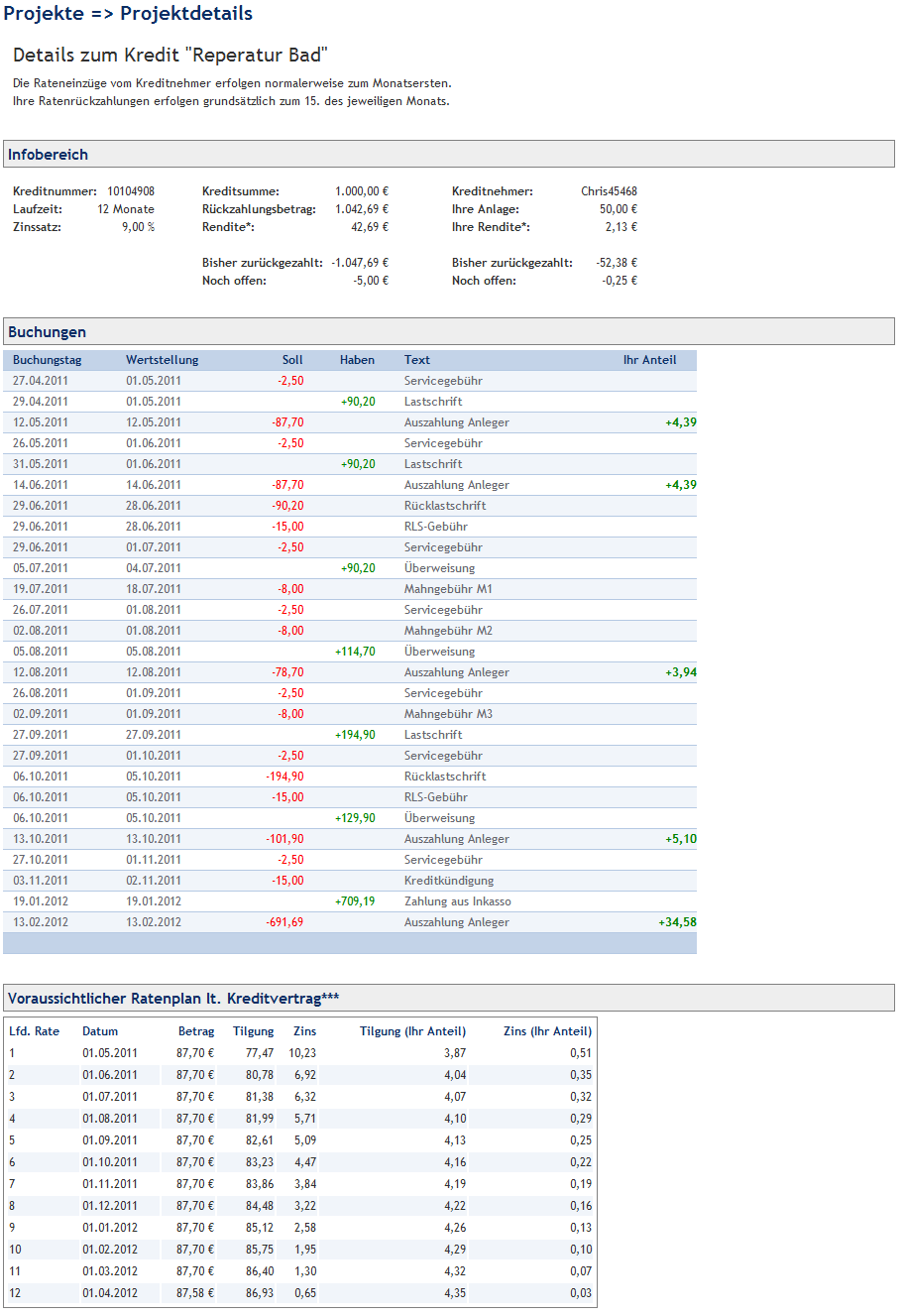Click the Rücklastschrift entry from 29.06.2011
The height and width of the screenshot is (1316, 904).
tap(445, 506)
